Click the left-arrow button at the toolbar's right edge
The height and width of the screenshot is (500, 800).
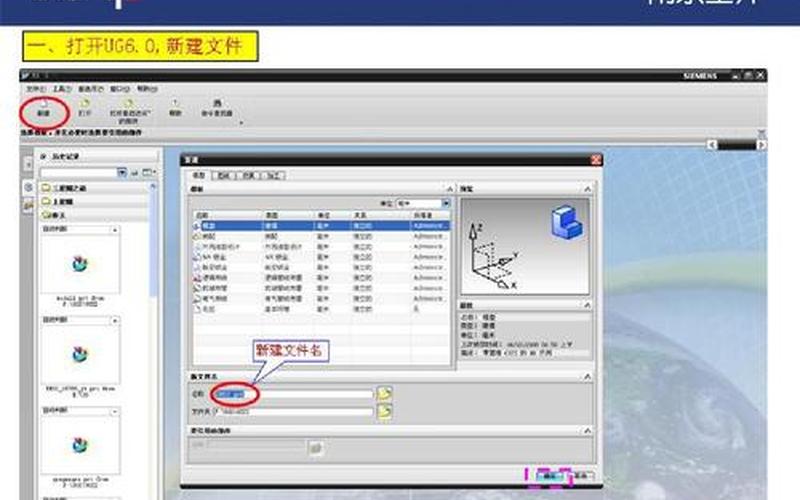tap(712, 145)
